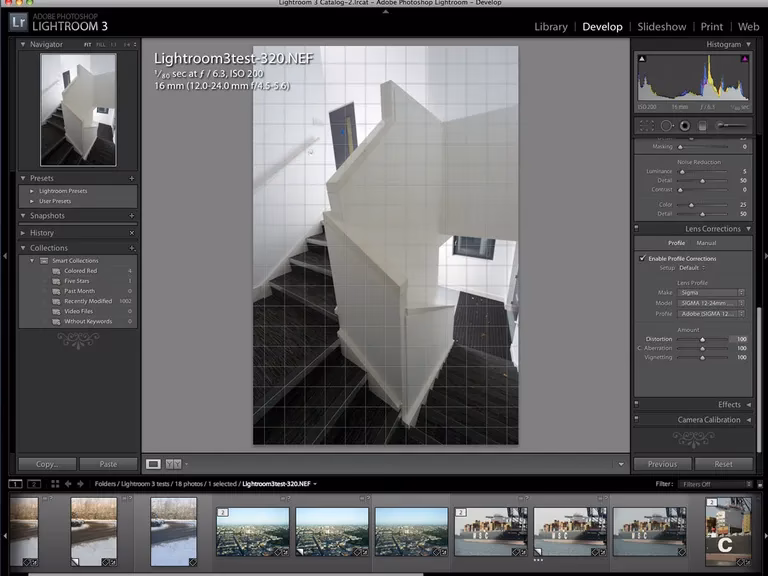Screen dimensions: 768x576
Task: Expand the Lightroom Presets folder
Action: [32, 190]
